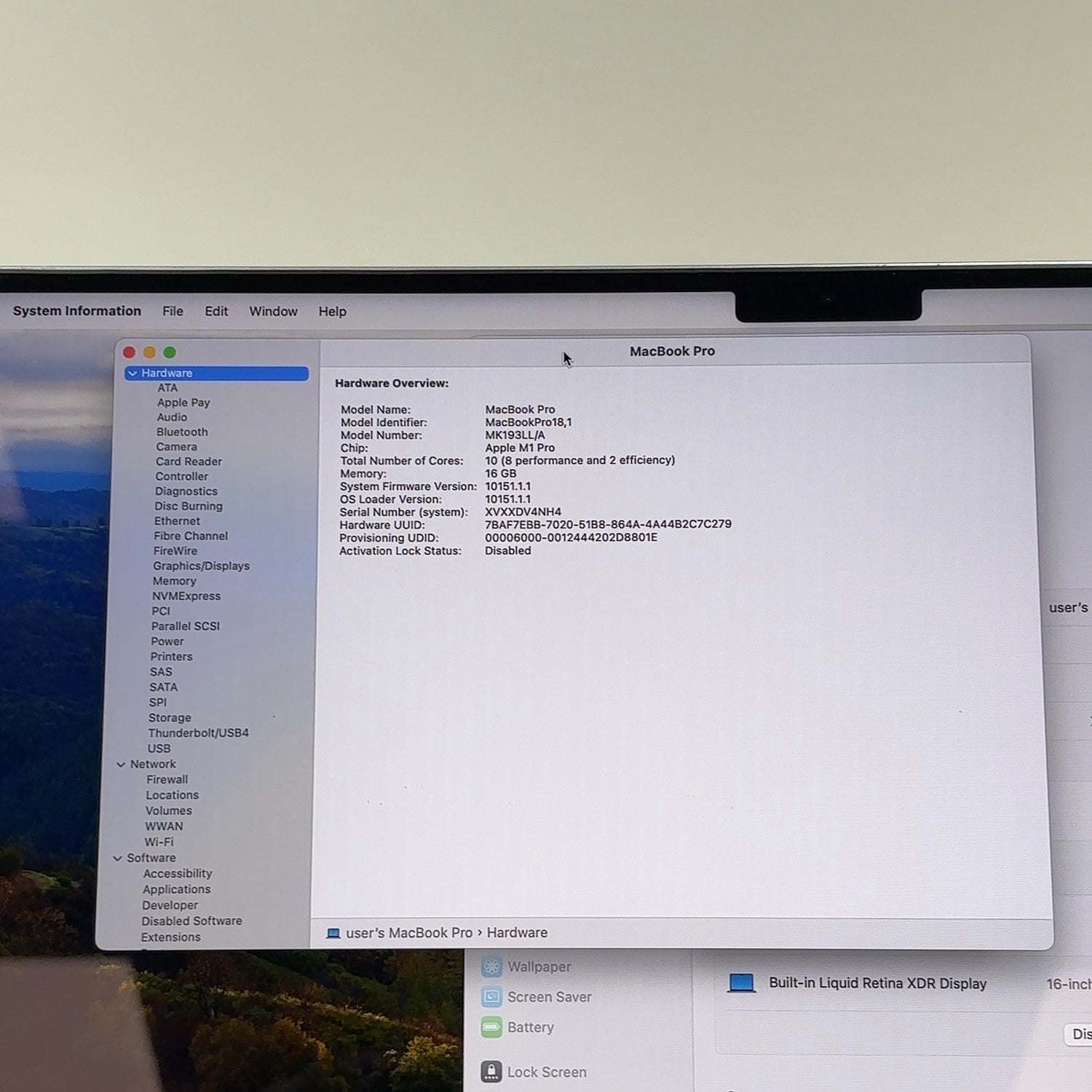
Task: Select Parallel SCSI in the sidebar
Action: click(x=186, y=626)
